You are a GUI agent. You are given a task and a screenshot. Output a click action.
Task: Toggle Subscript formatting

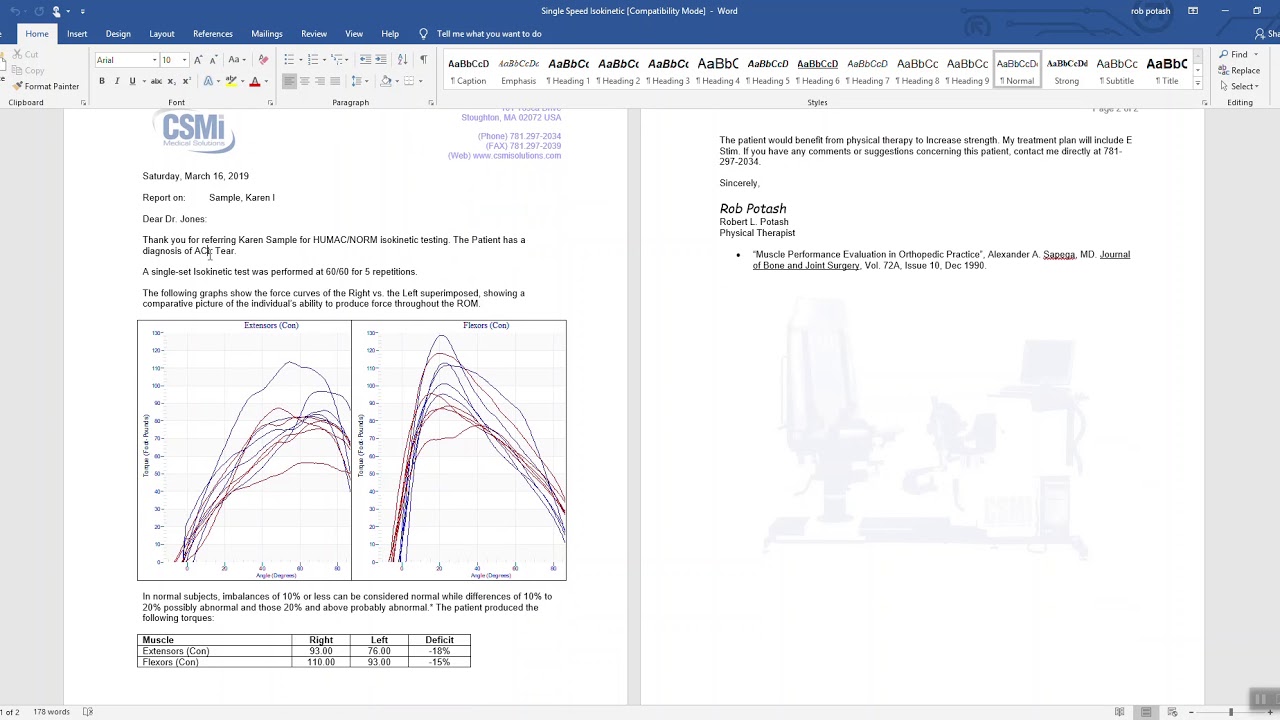tap(172, 81)
